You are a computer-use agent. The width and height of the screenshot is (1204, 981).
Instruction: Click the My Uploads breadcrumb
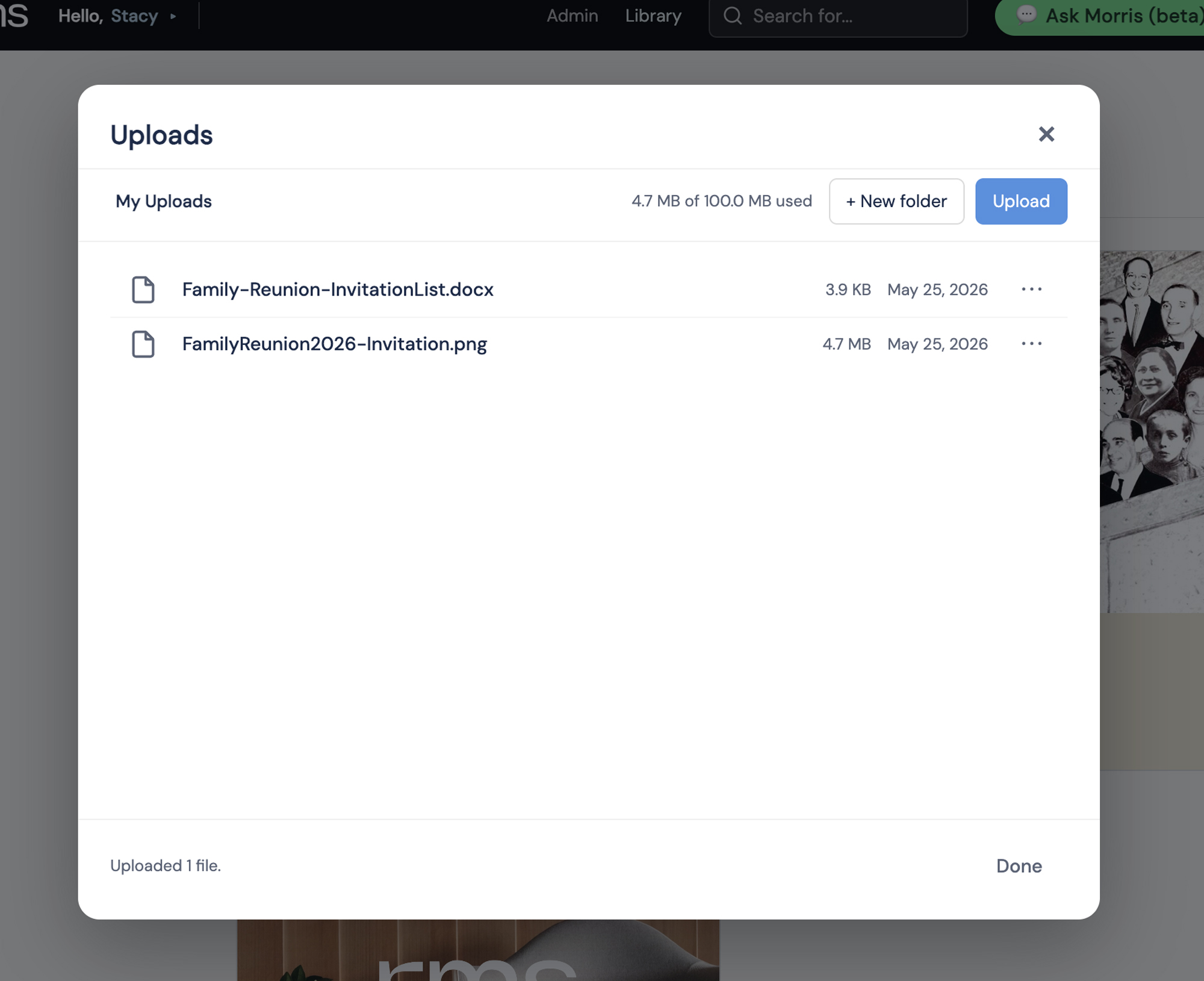(x=164, y=201)
